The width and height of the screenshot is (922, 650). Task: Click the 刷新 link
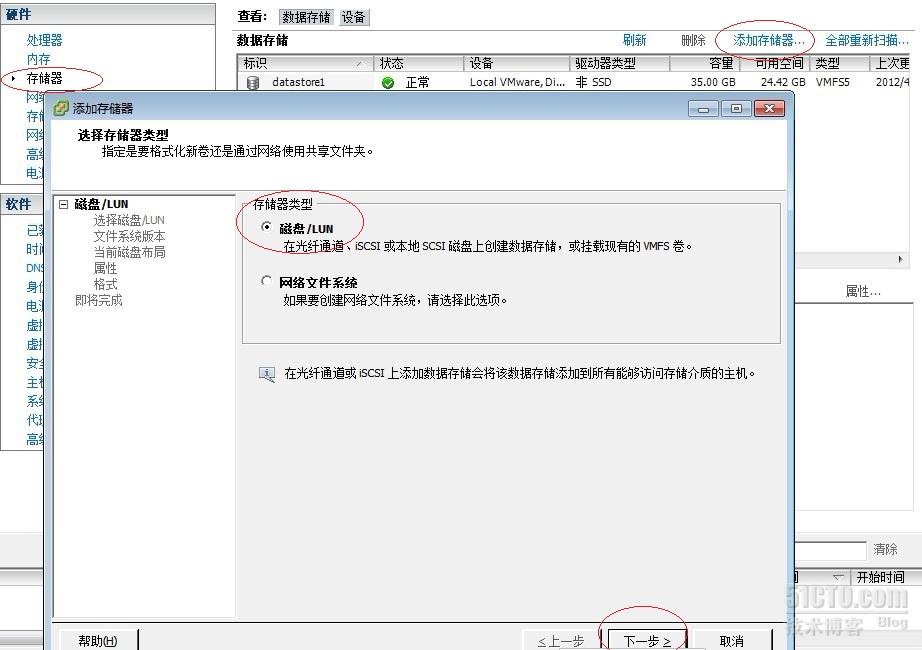coord(634,40)
